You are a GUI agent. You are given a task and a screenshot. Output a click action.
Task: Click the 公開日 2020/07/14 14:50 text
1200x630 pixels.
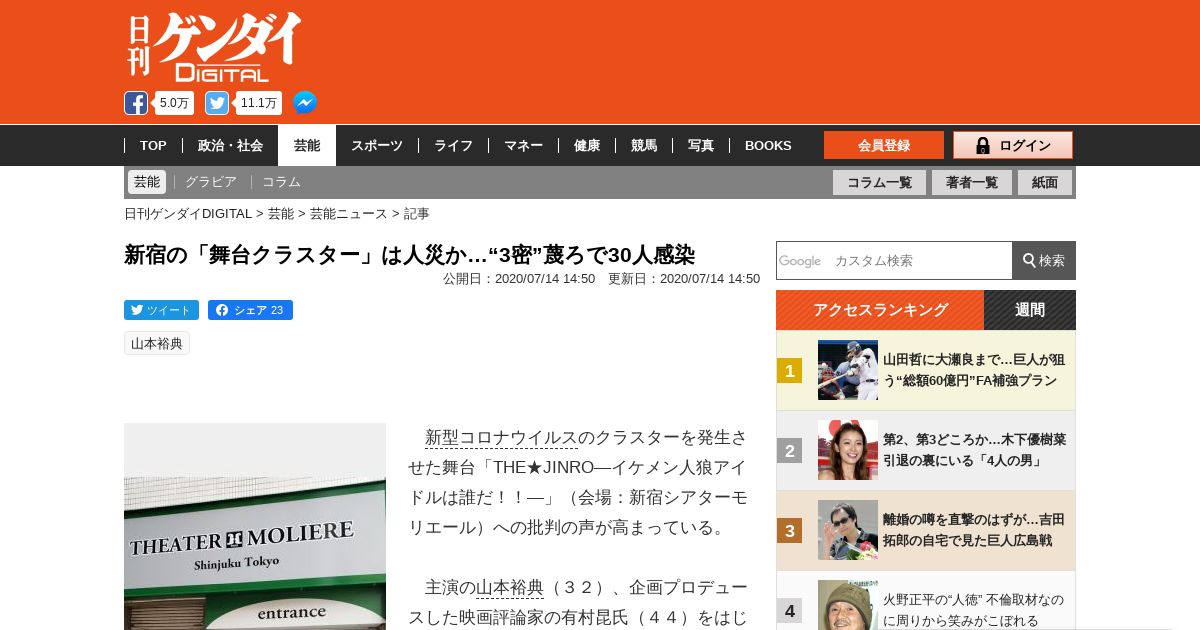(x=519, y=279)
